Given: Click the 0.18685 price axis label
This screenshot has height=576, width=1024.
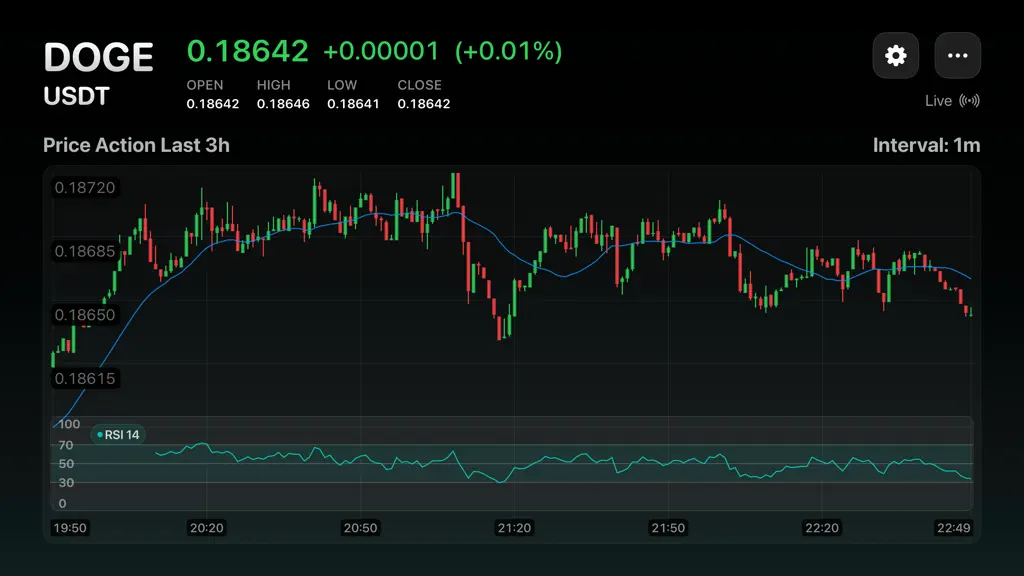Looking at the screenshot, I should pos(85,251).
